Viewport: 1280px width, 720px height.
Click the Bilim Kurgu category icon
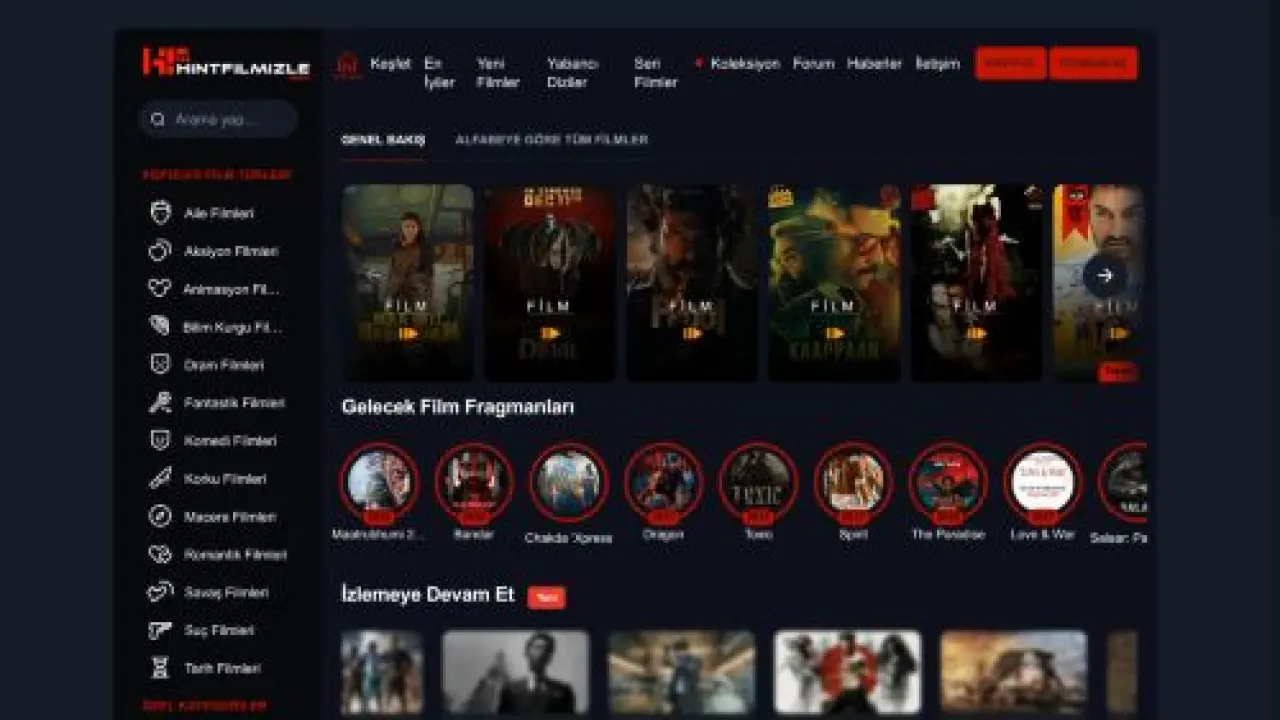[160, 326]
